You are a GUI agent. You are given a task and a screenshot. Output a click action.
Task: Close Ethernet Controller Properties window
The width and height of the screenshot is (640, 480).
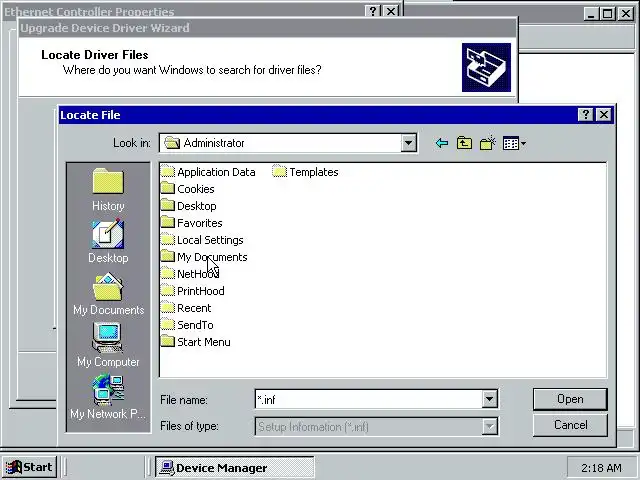pos(391,11)
